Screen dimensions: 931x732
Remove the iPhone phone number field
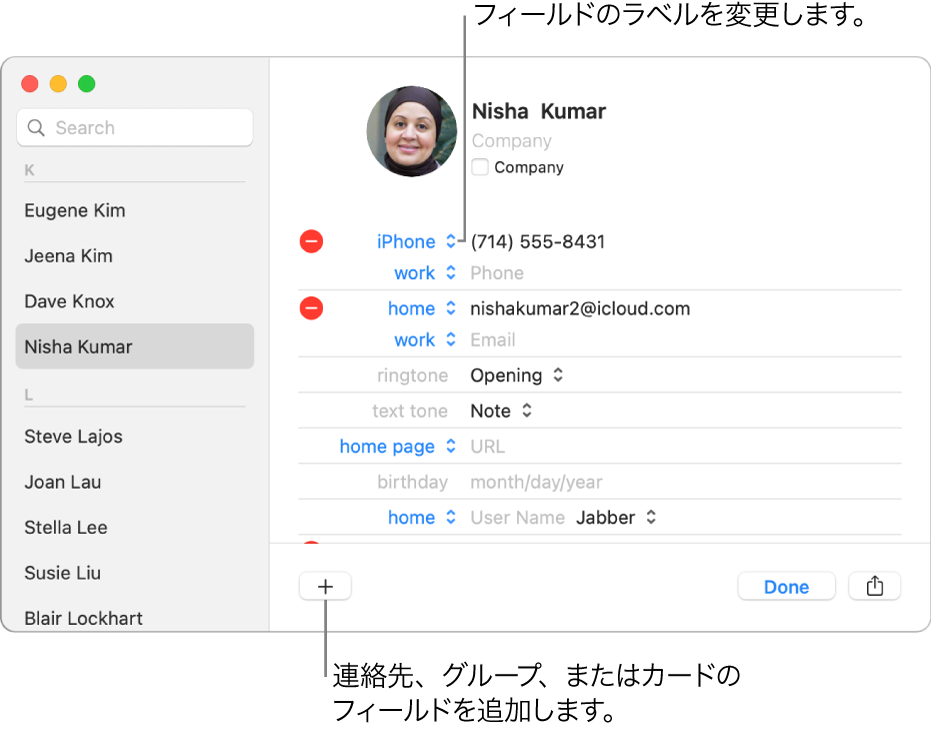click(x=311, y=242)
